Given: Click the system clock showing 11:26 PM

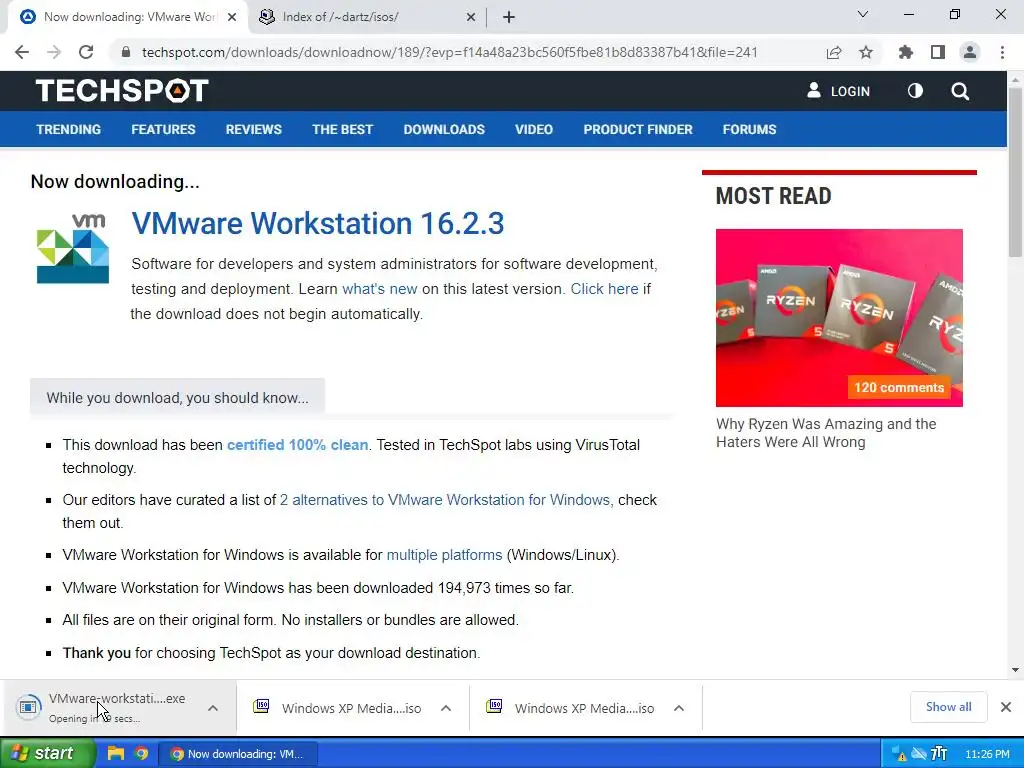Looking at the screenshot, I should pyautogui.click(x=987, y=754).
